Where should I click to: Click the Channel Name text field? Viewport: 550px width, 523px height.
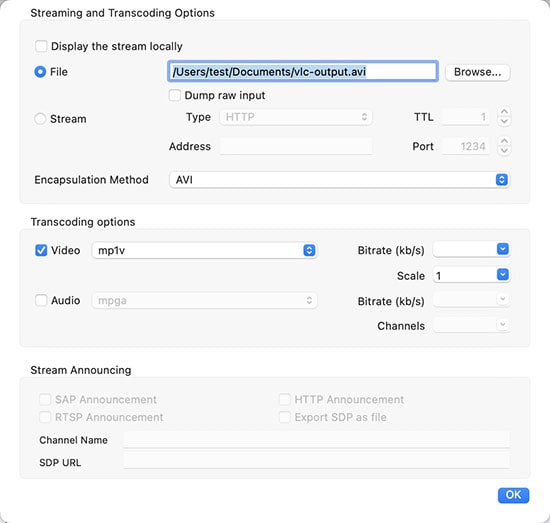(316, 440)
